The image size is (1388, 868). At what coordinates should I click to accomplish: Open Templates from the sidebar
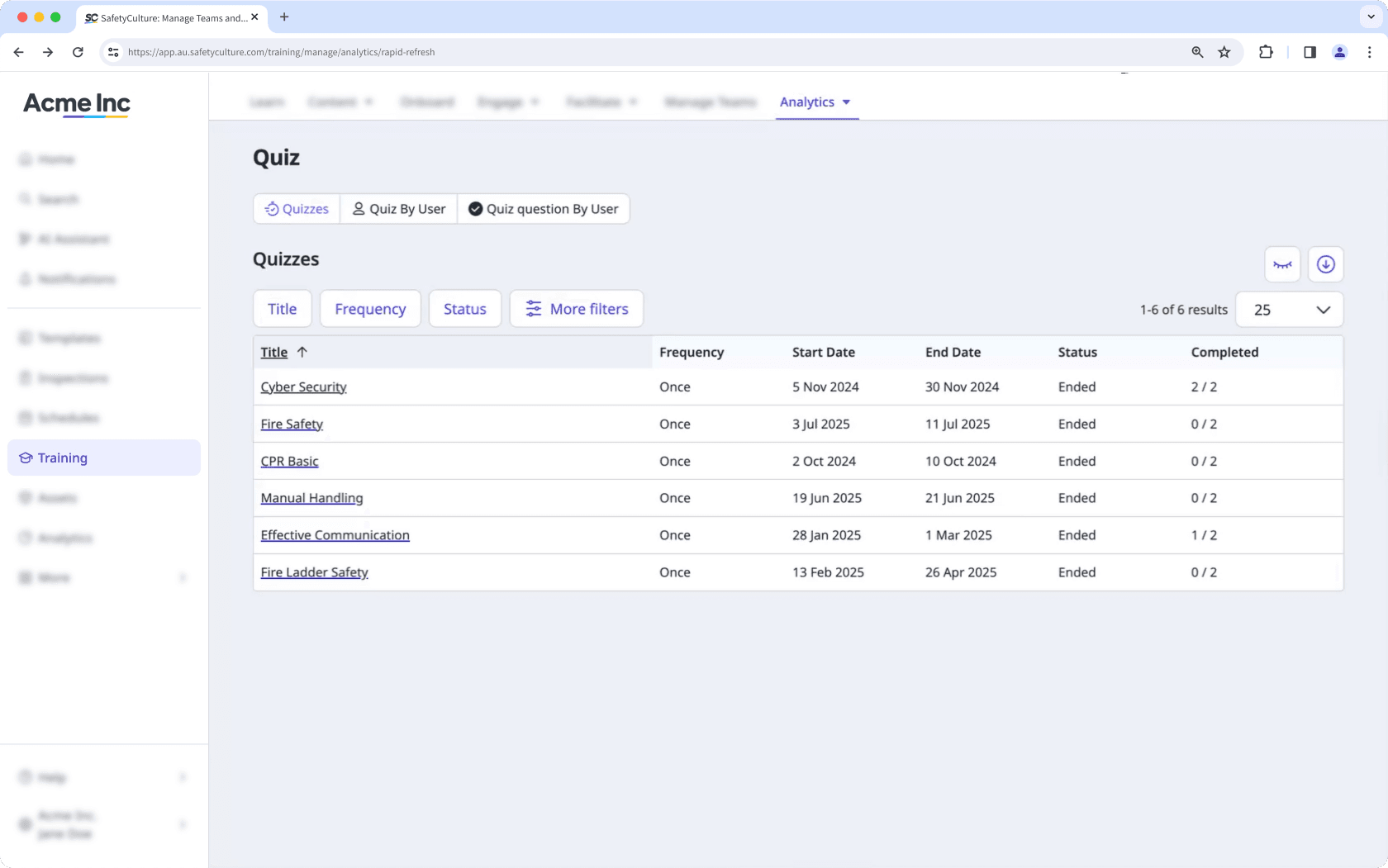[x=69, y=338]
